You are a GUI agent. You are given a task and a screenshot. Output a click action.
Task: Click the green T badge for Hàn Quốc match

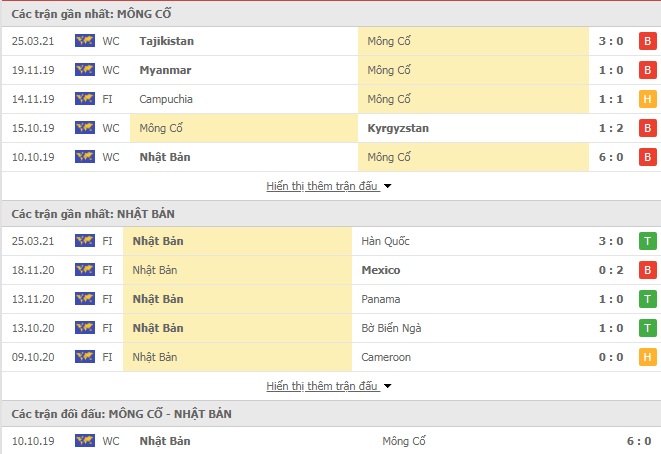[648, 241]
